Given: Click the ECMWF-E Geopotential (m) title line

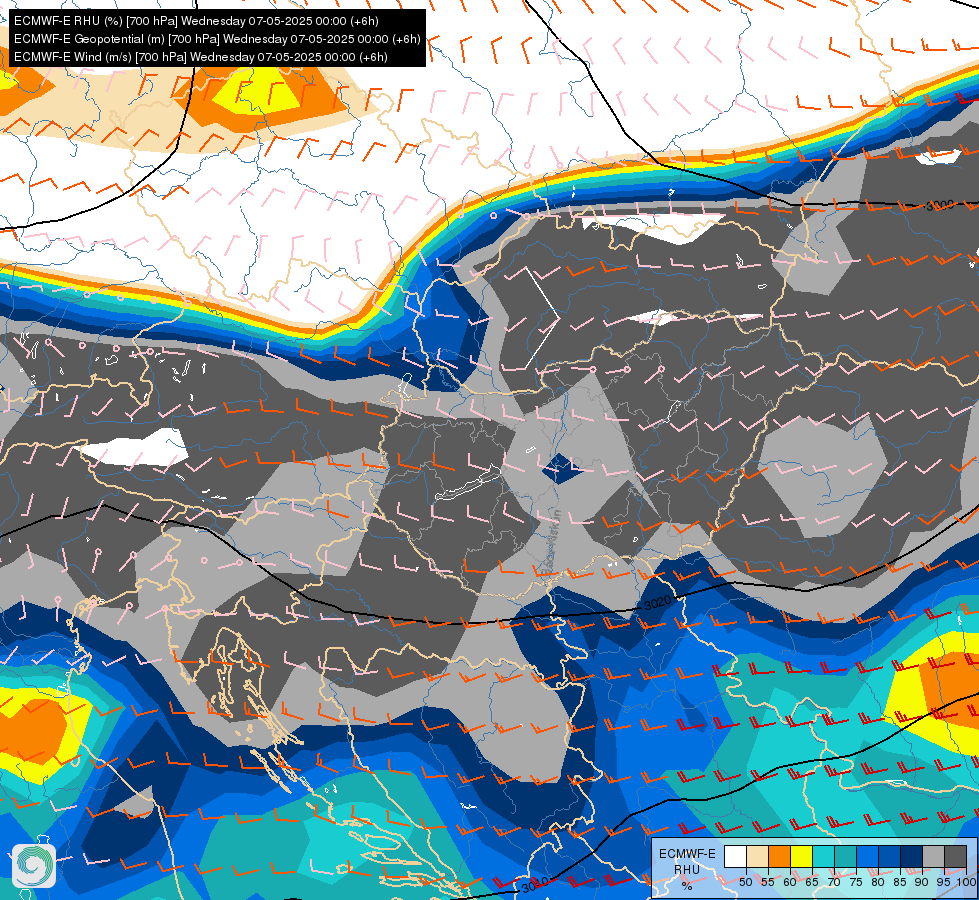Looking at the screenshot, I should 217,39.
